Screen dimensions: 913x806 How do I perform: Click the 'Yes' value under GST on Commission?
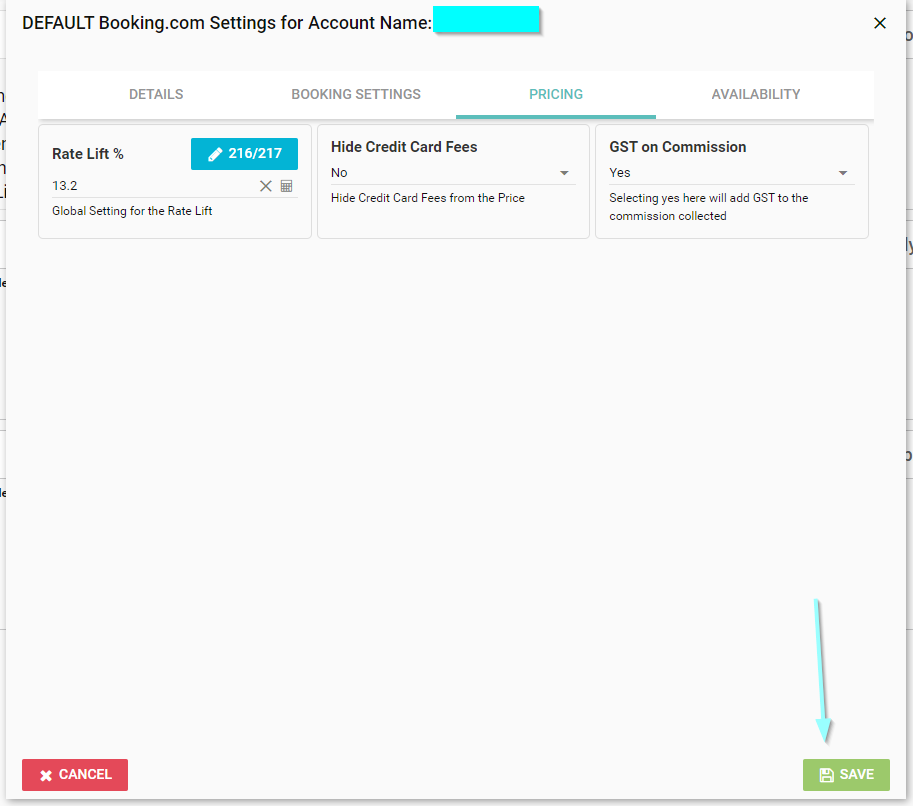(620, 173)
